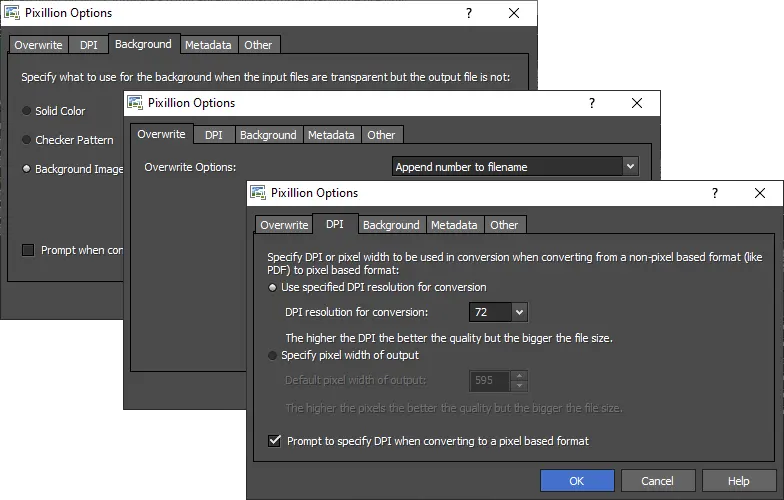
Task: Switch to Overwrite tab in front window
Action: pos(284,225)
